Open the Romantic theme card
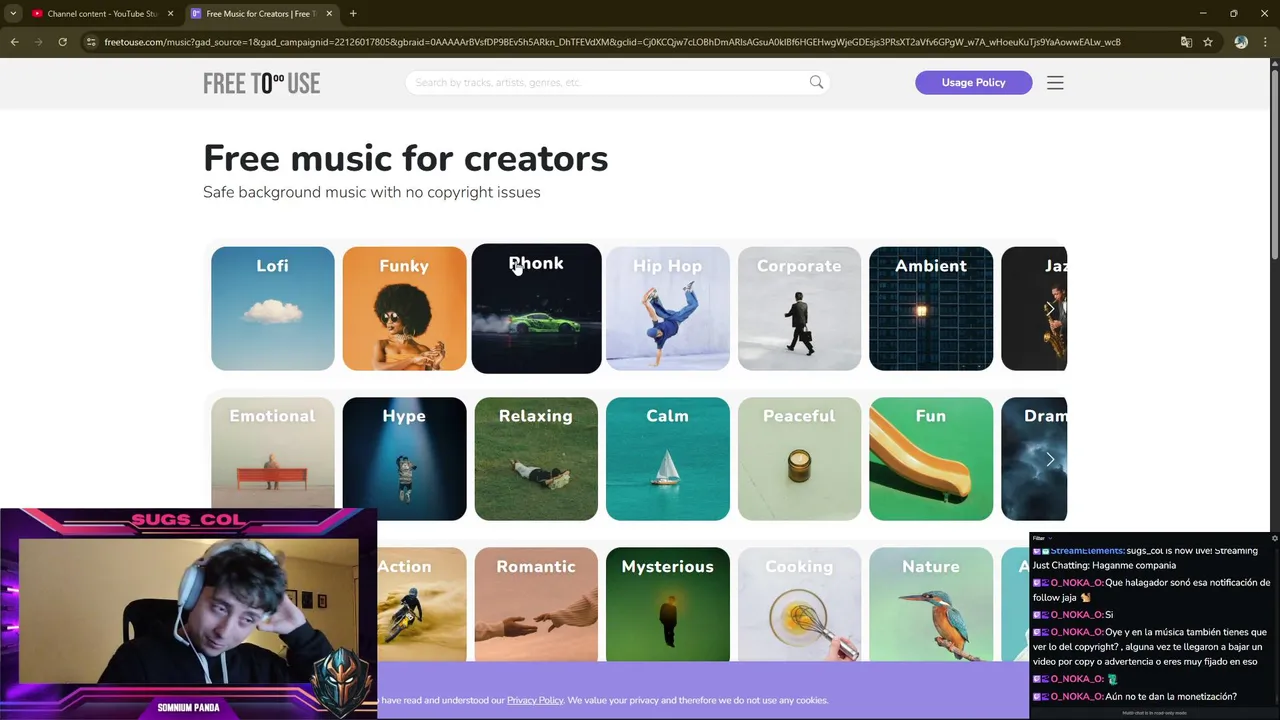The width and height of the screenshot is (1280, 720). [x=536, y=605]
